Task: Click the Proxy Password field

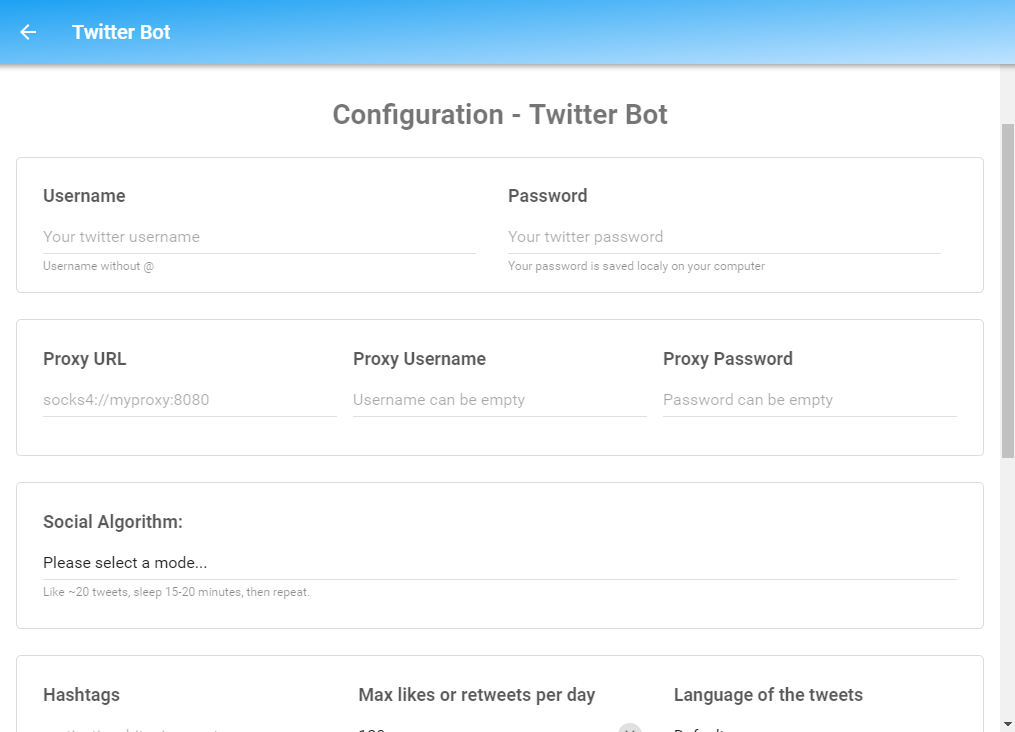Action: (810, 399)
